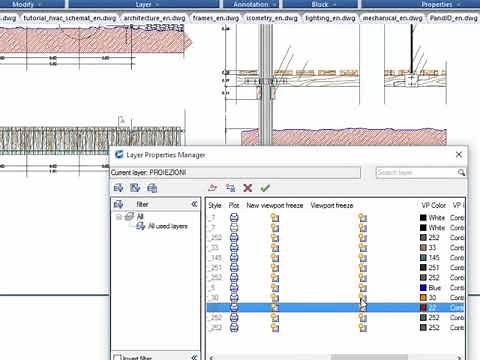Toggle Viewport freeze in the 33 row
This screenshot has height=360, width=480.
point(363,248)
